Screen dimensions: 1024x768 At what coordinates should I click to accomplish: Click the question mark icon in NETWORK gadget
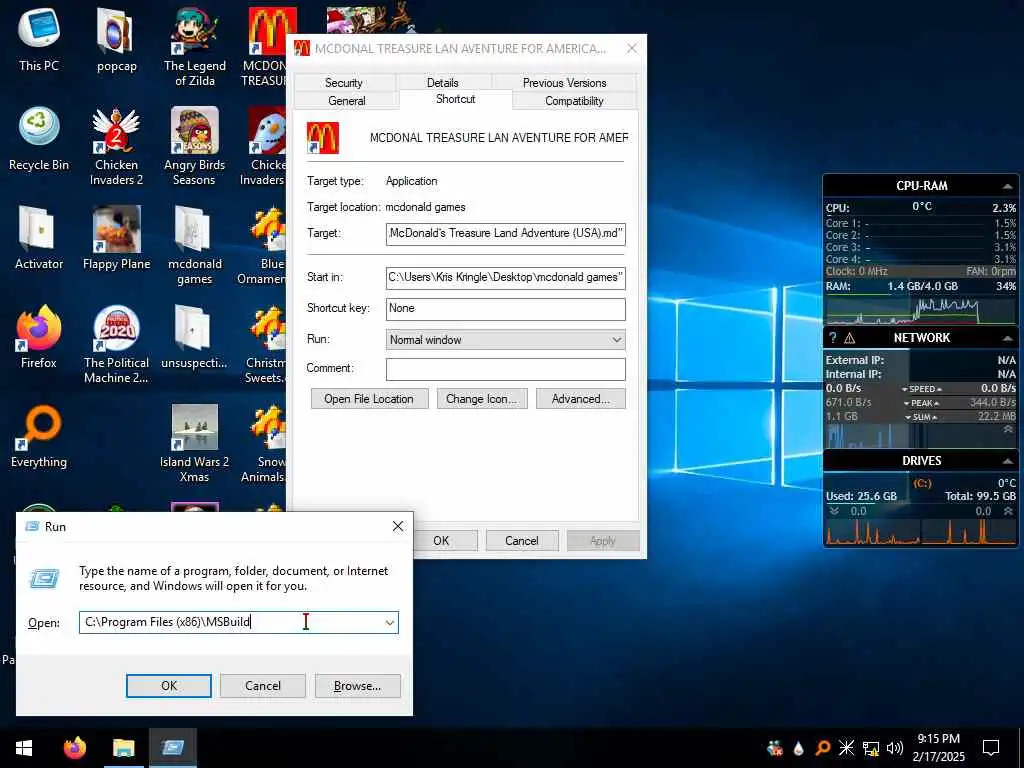pyautogui.click(x=833, y=338)
